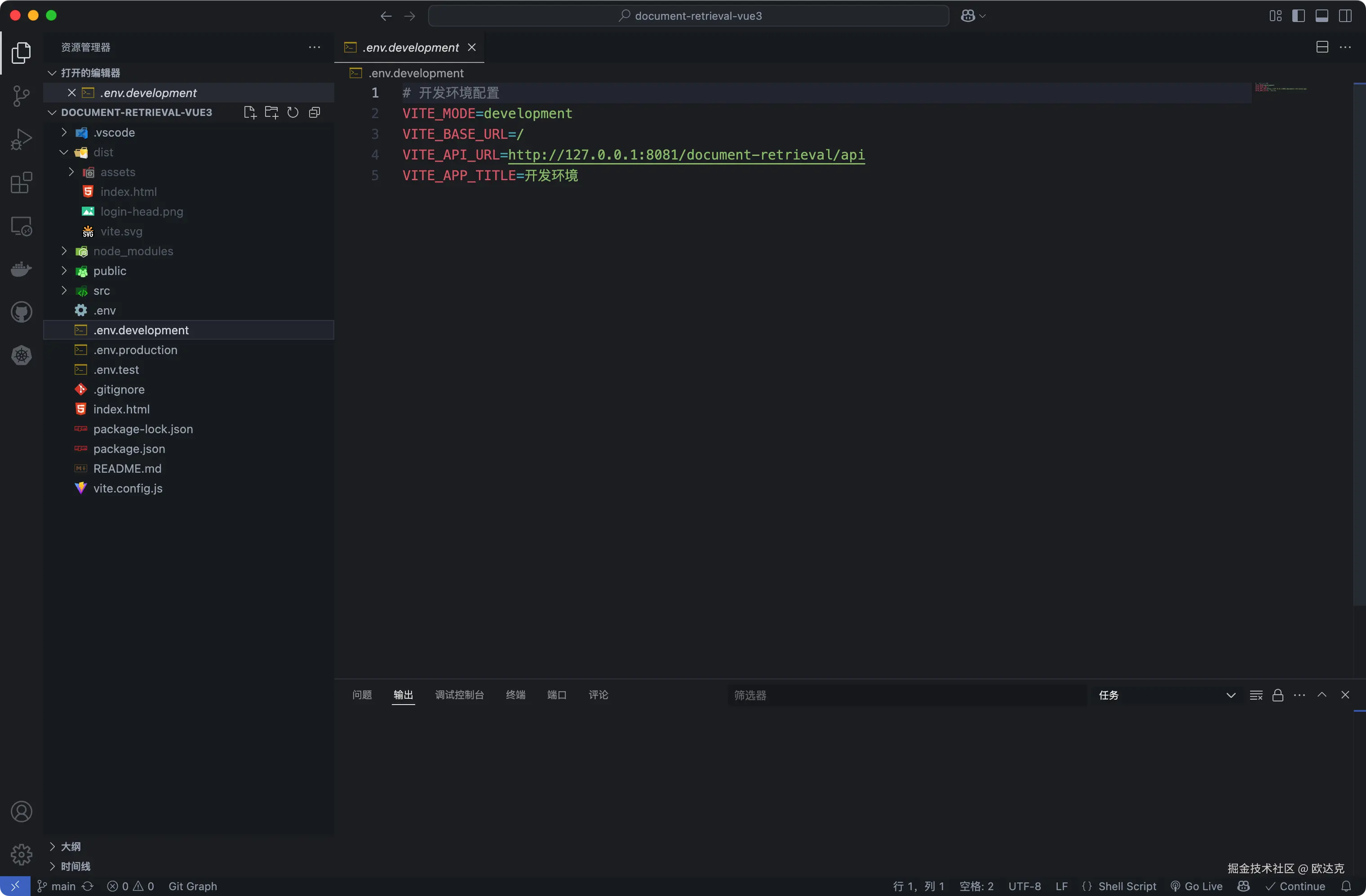
Task: Focus the 筛选器 filter input field
Action: [x=906, y=695]
